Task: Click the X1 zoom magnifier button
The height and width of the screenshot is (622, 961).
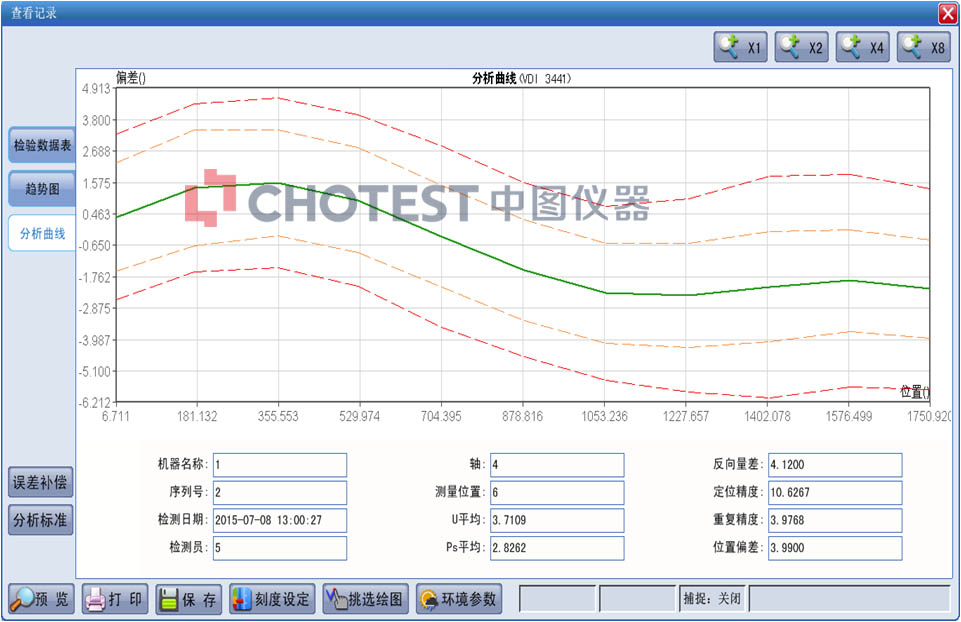Action: coord(740,47)
